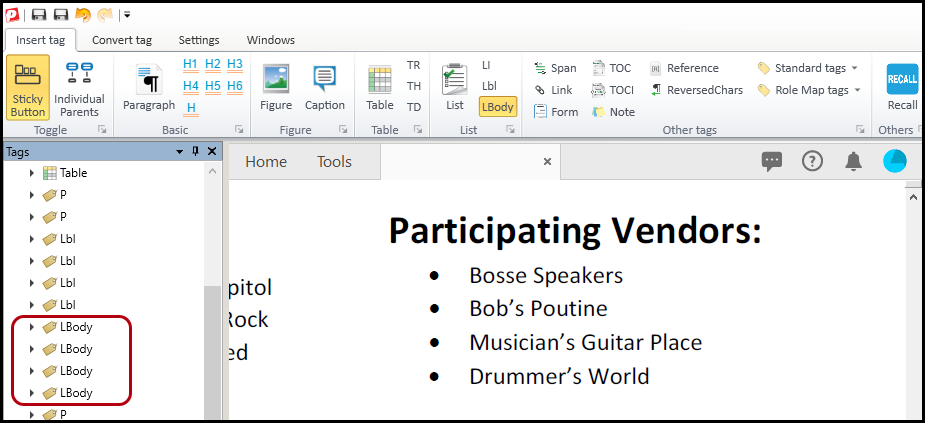Insert a Table tag from the ribbon
This screenshot has width=925, height=423.
click(379, 88)
